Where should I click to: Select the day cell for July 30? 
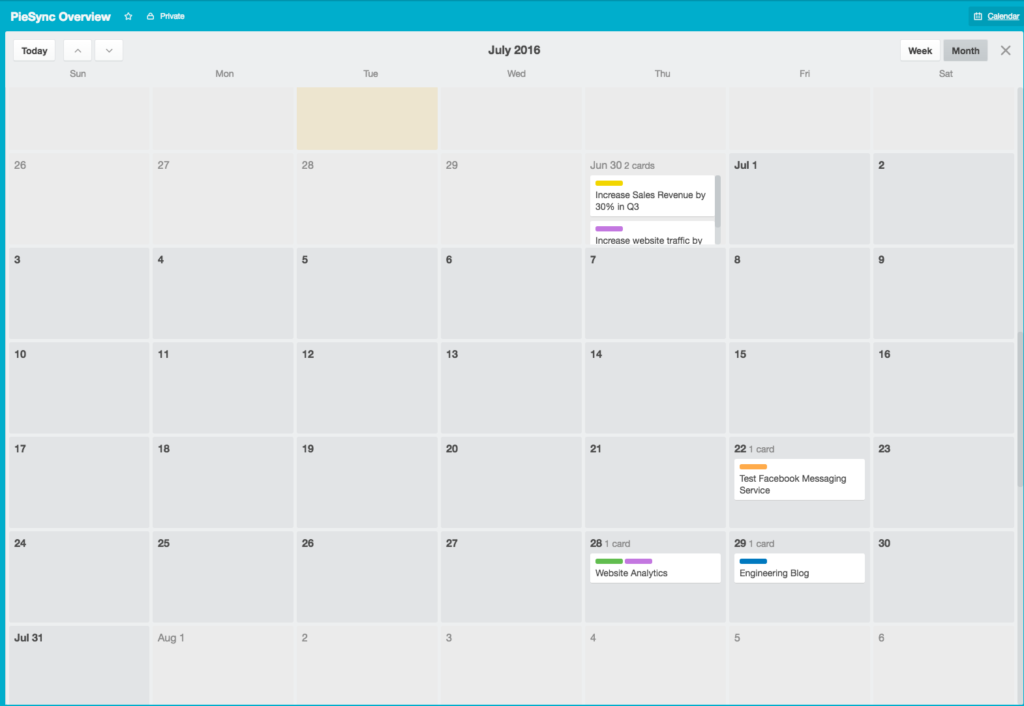point(944,577)
